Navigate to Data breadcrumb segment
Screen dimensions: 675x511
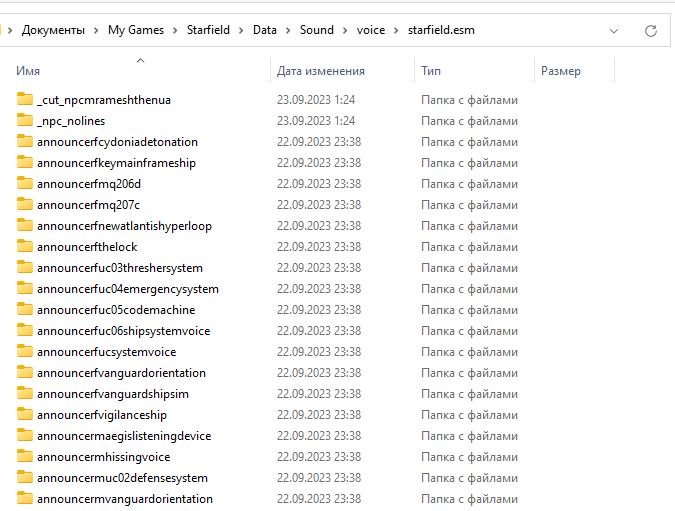point(264,30)
